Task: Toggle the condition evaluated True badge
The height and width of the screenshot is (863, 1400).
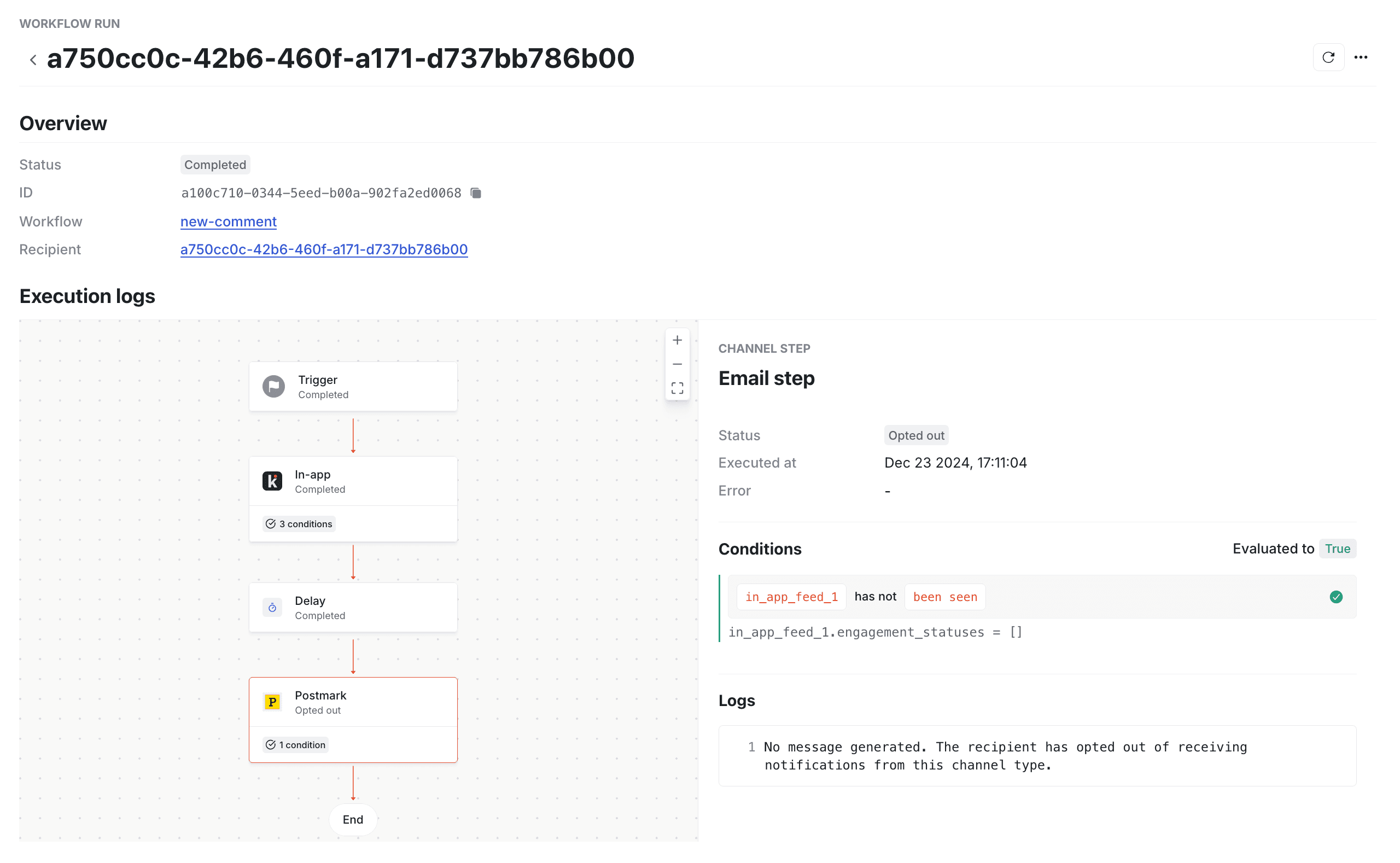Action: click(1337, 548)
